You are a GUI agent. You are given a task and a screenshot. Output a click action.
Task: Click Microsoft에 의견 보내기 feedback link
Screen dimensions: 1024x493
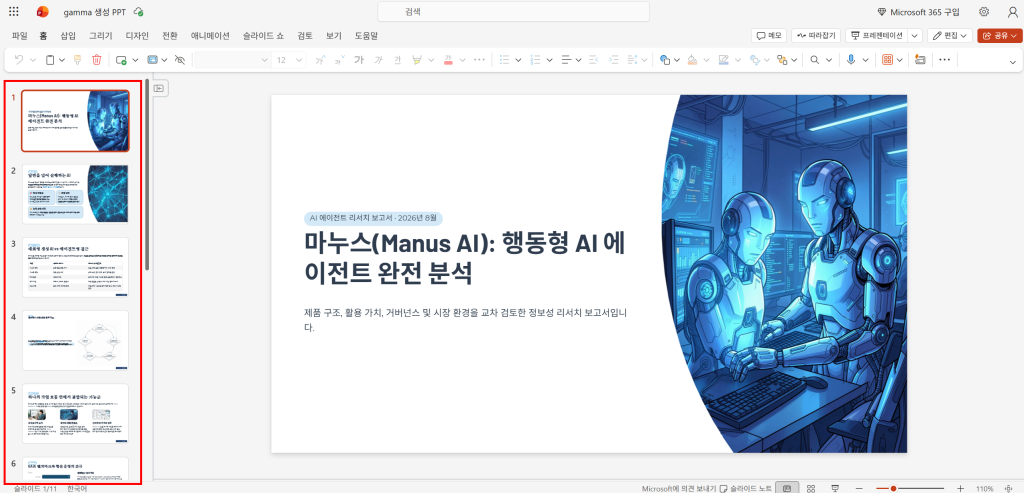click(x=679, y=488)
